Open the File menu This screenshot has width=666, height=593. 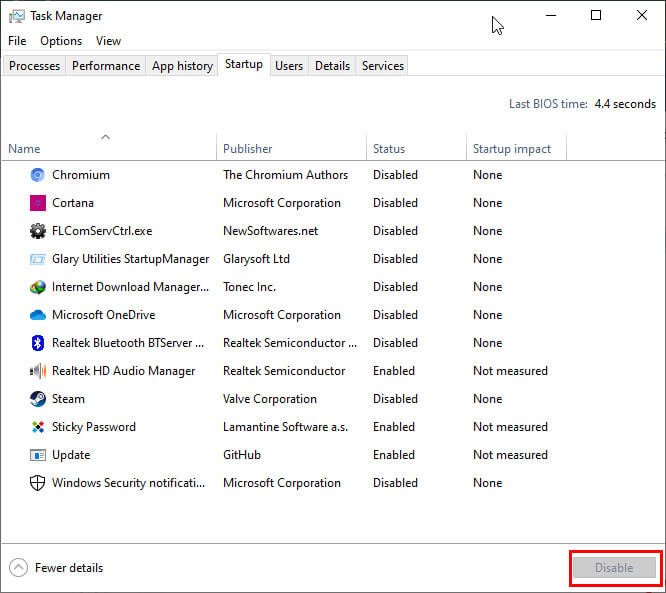click(17, 41)
